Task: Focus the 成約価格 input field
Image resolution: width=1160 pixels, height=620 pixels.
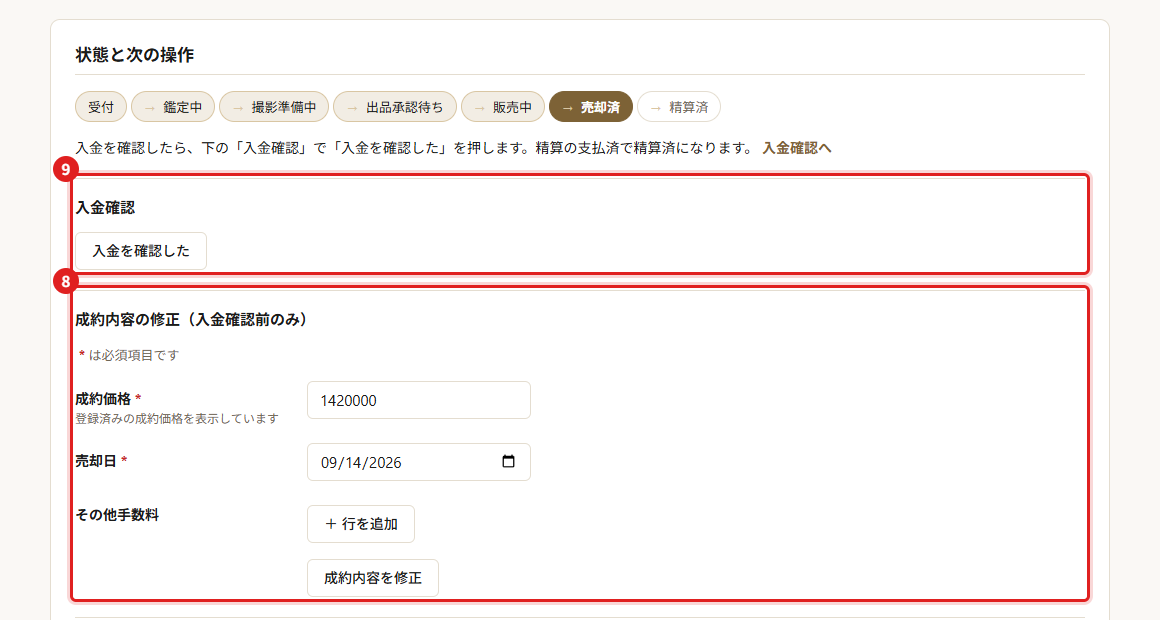Action: tap(419, 400)
